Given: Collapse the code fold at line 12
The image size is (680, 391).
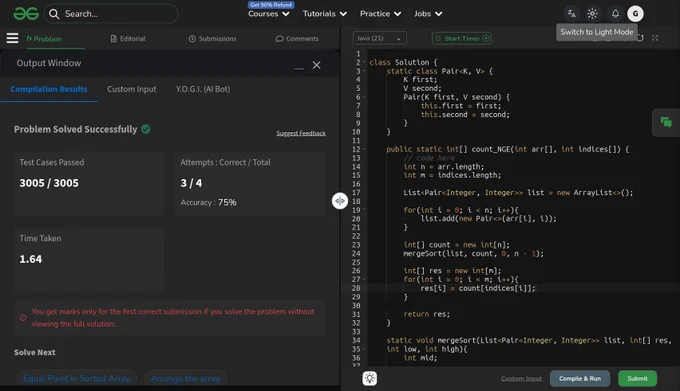Looking at the screenshot, I should tap(364, 149).
